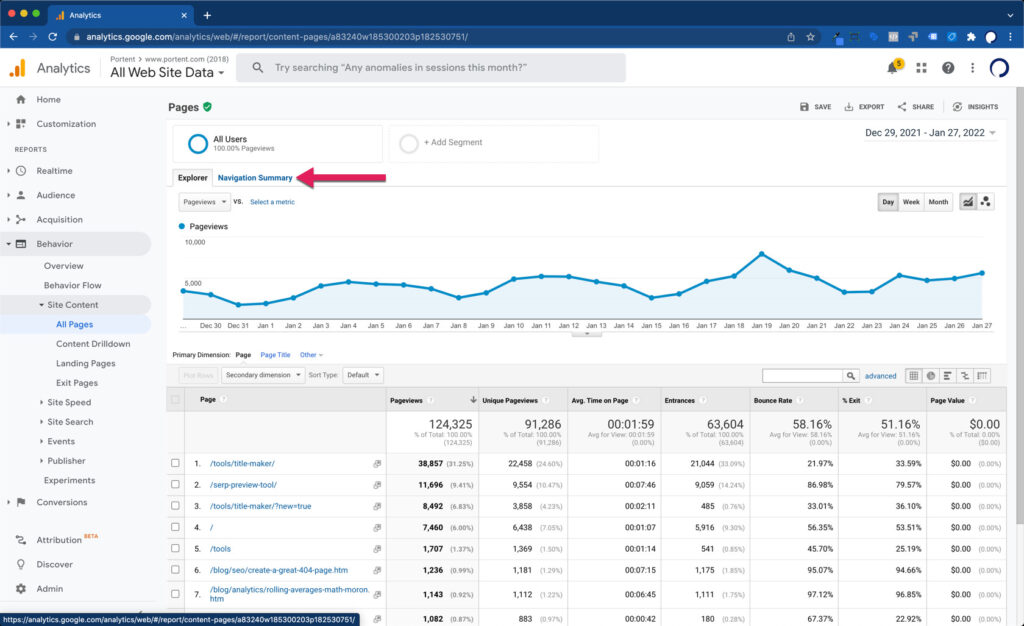Image resolution: width=1024 pixels, height=626 pixels.
Task: Open the Secondary dimension dropdown
Action: tap(263, 375)
